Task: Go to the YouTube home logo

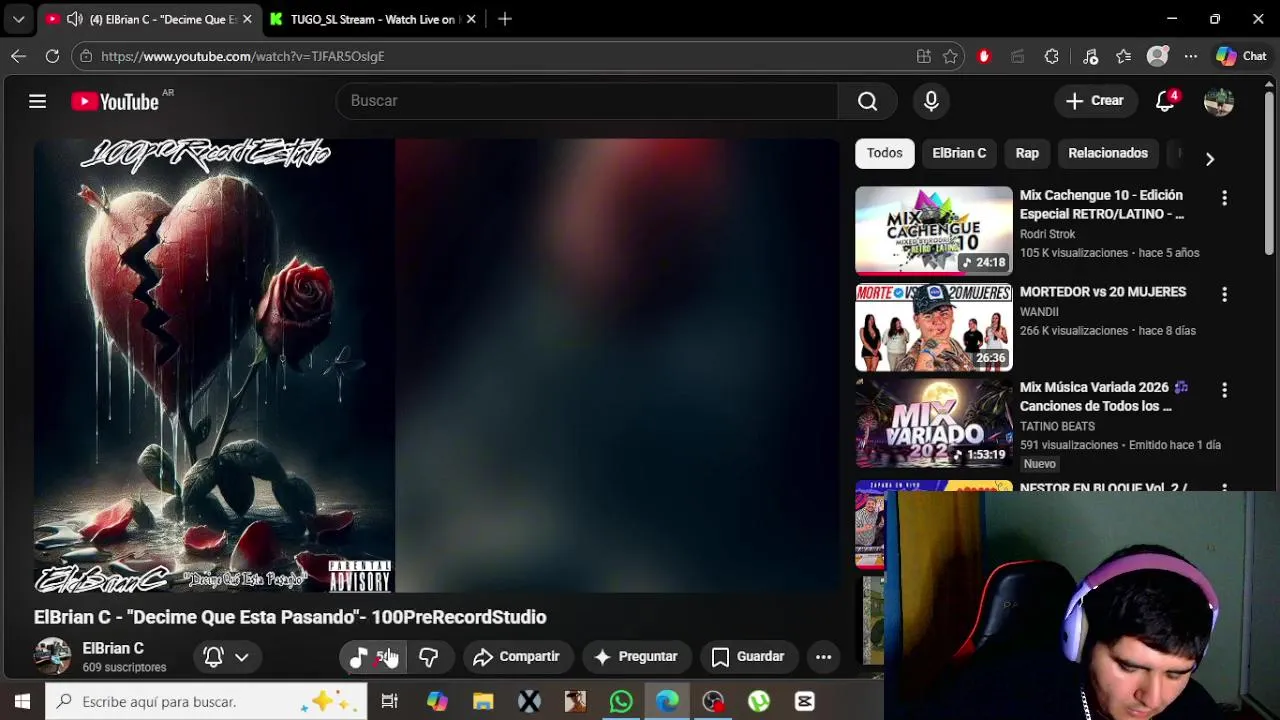Action: [x=115, y=101]
